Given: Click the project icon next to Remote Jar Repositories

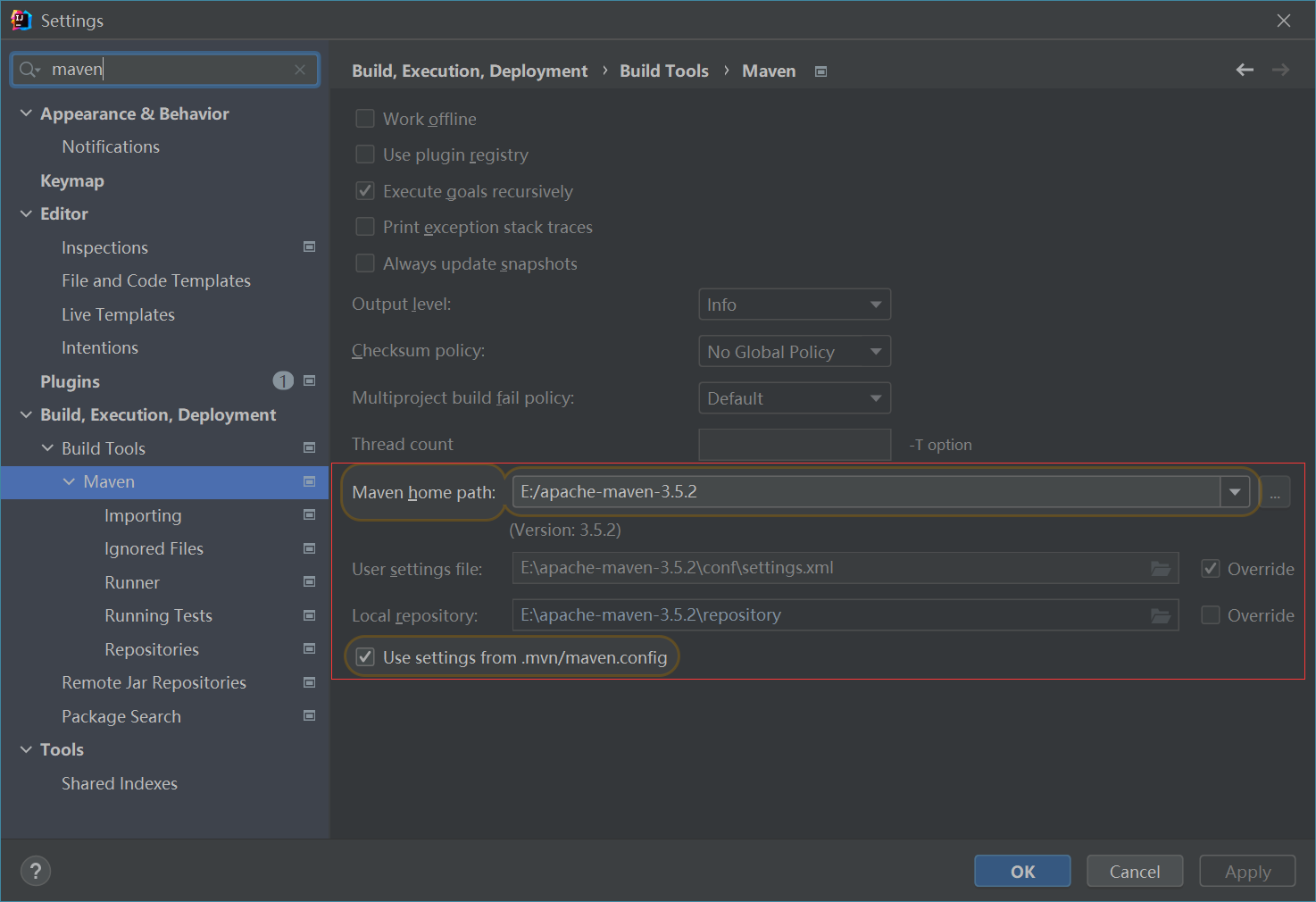Looking at the screenshot, I should point(310,682).
